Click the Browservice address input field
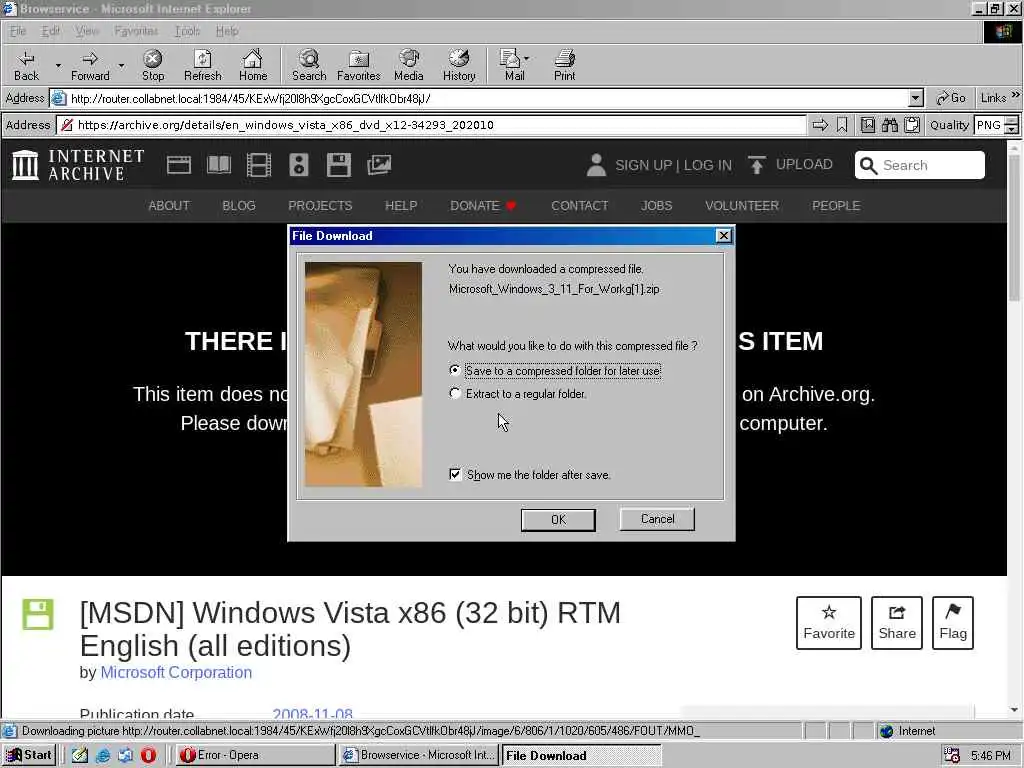 (431, 125)
